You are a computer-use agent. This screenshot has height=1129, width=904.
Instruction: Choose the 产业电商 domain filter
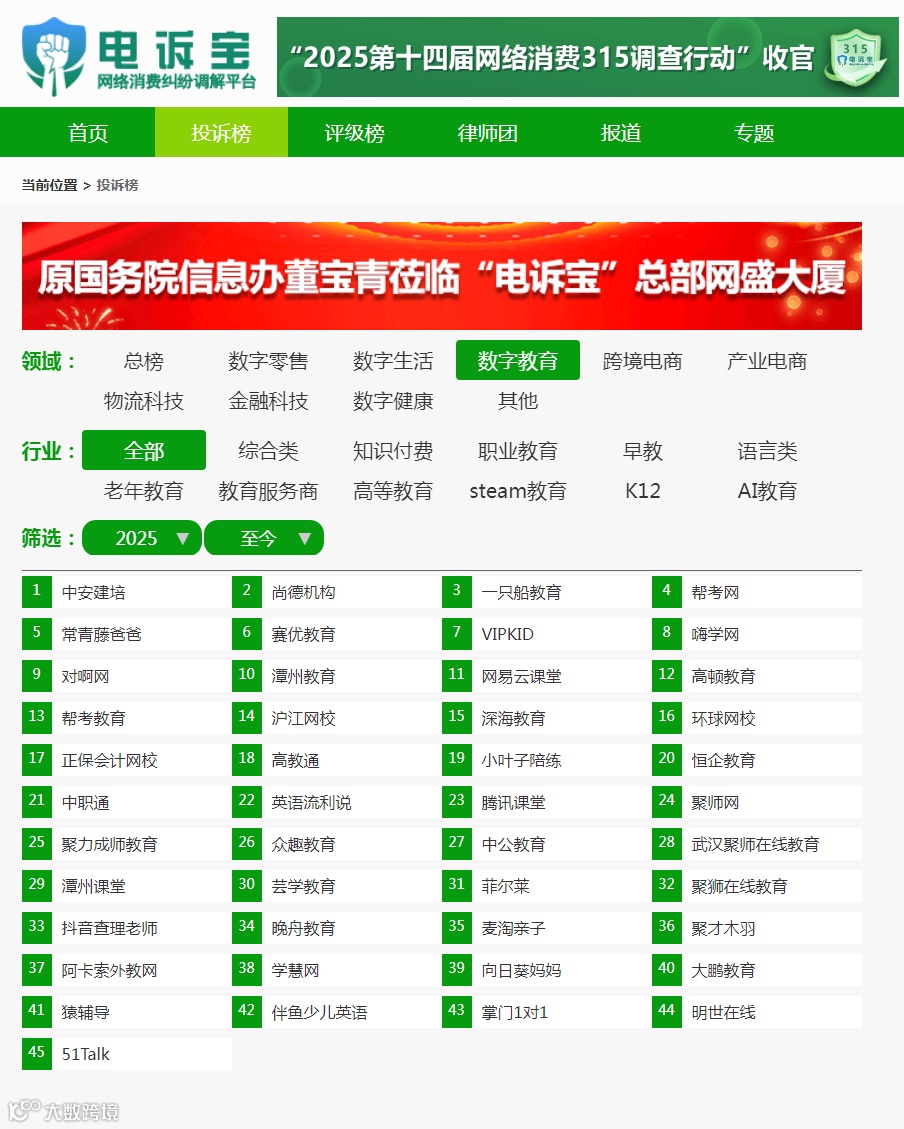[767, 361]
